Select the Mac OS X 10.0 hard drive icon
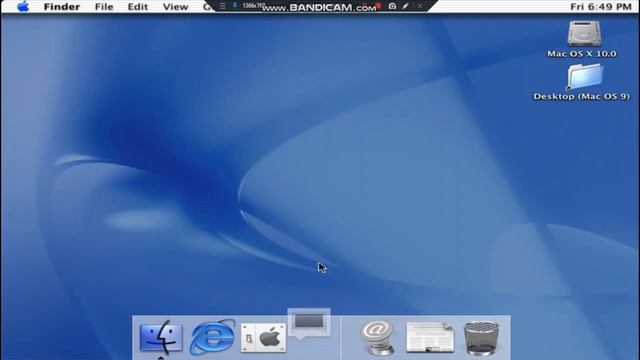This screenshot has width=640, height=360. coord(584,33)
